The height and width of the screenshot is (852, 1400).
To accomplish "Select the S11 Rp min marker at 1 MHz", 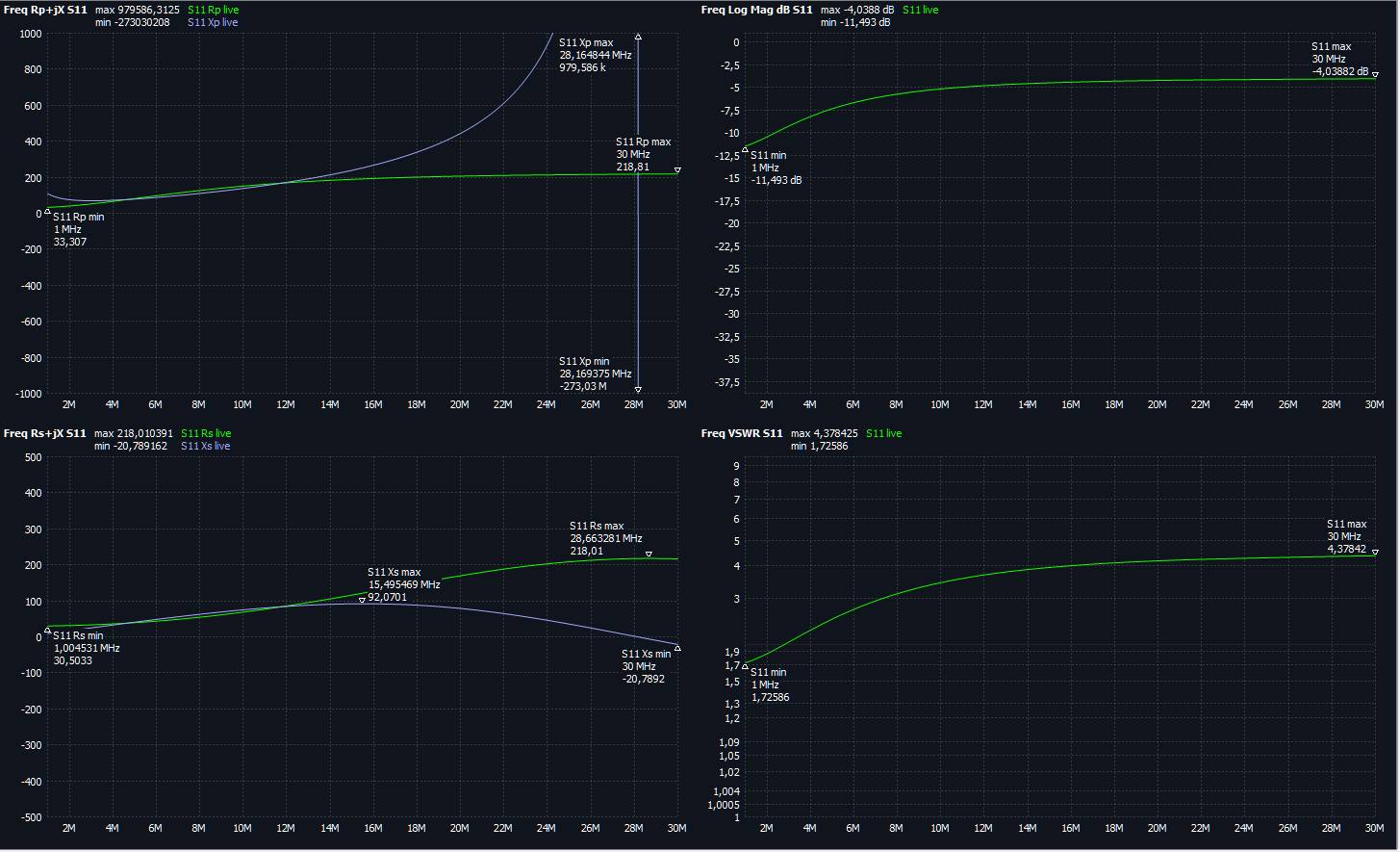I will tap(48, 211).
